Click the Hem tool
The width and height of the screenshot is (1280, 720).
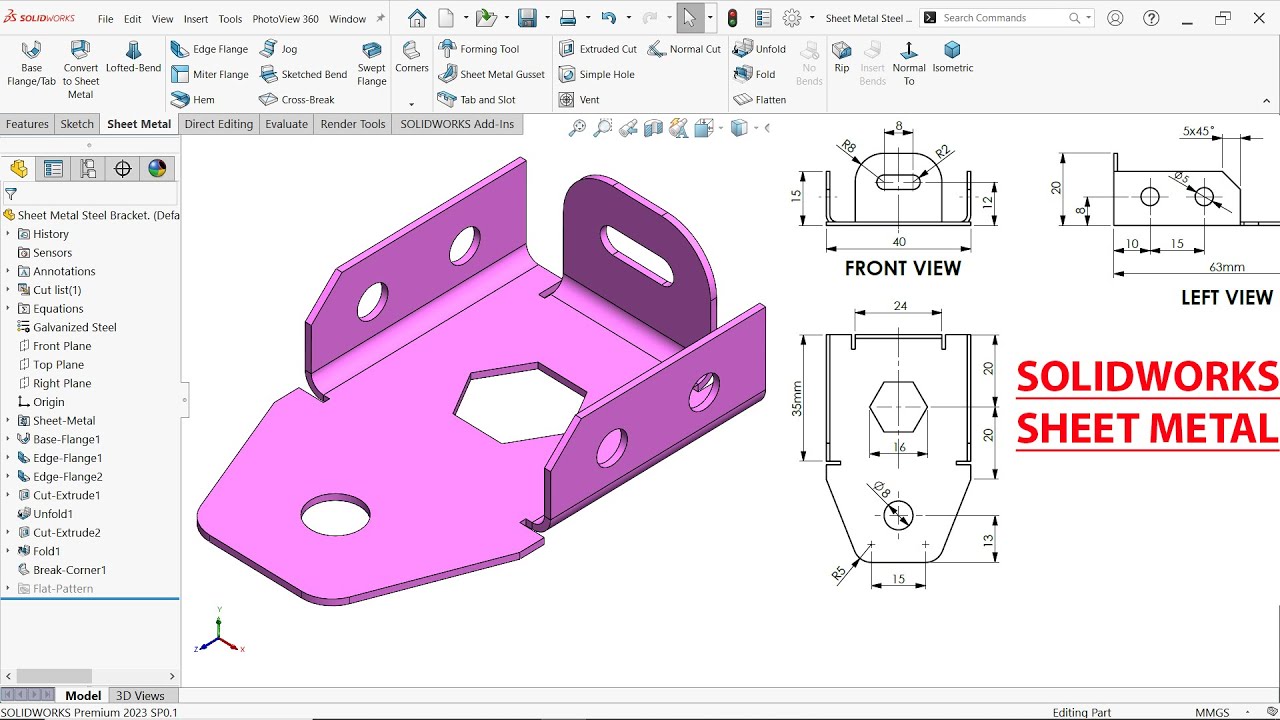193,100
